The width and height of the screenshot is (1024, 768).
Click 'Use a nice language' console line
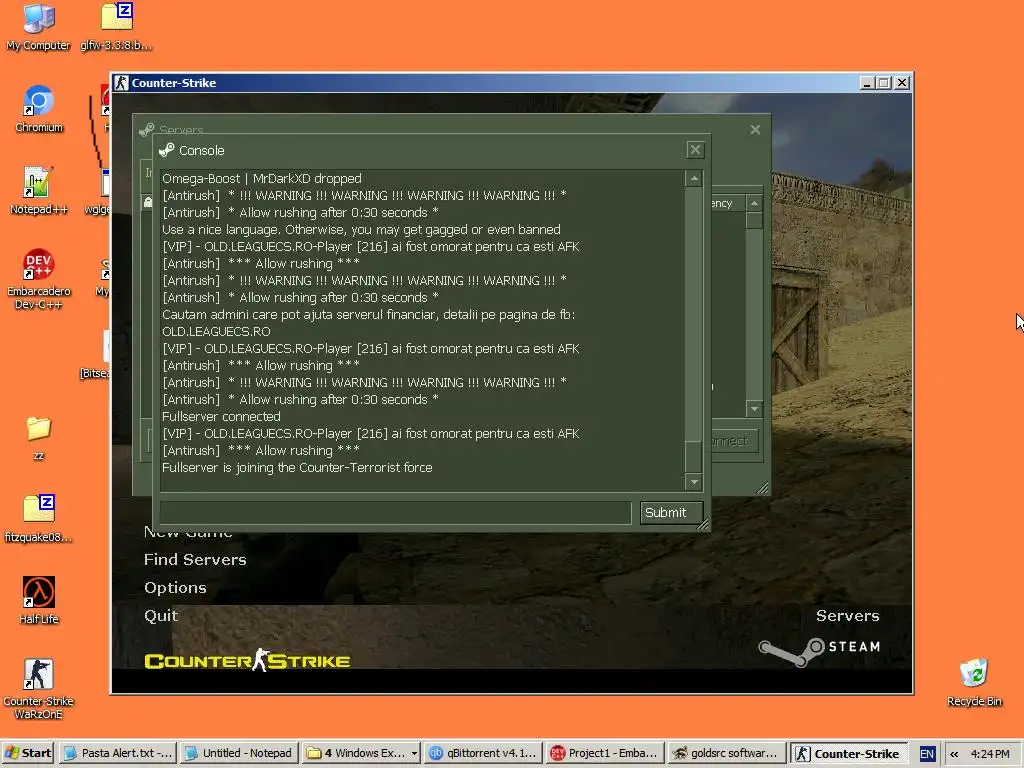361,229
